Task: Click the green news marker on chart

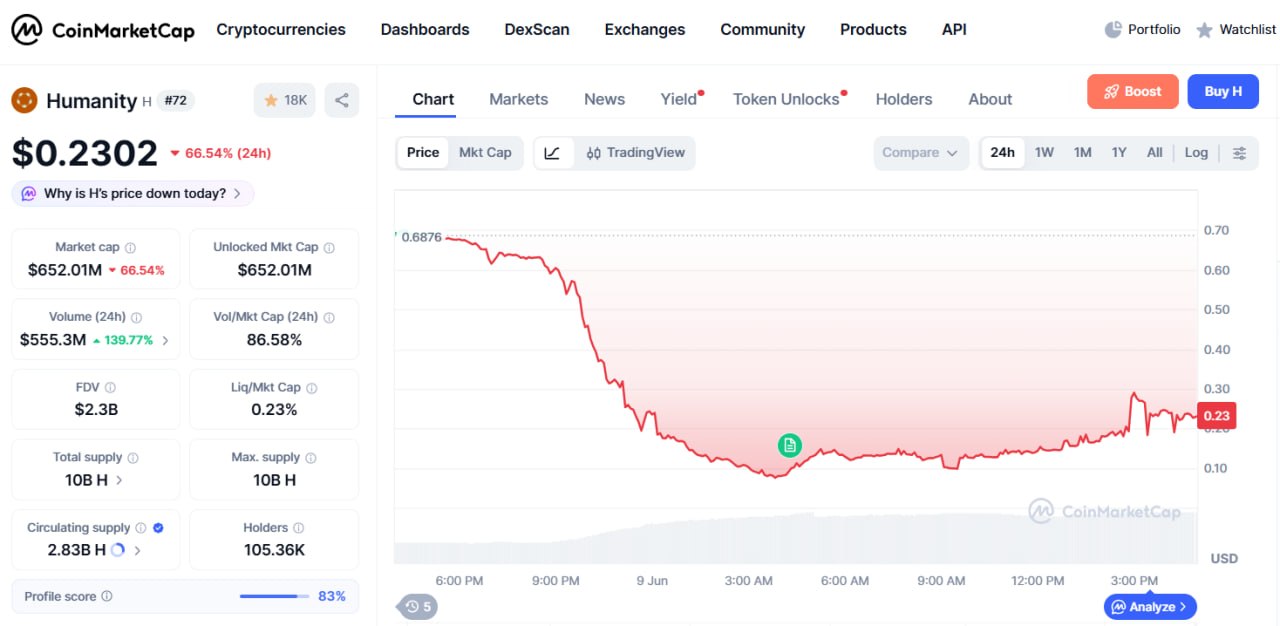Action: [x=790, y=445]
